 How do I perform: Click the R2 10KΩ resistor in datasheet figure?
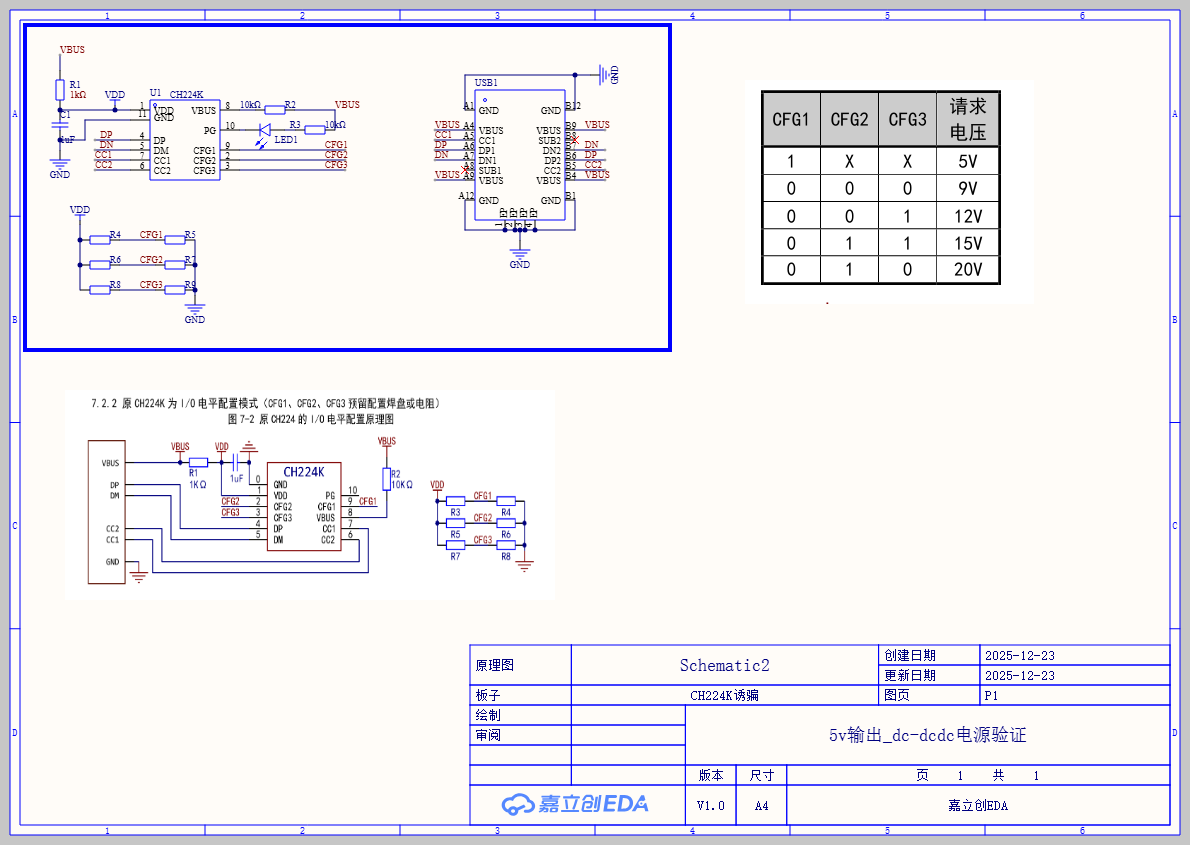(387, 479)
